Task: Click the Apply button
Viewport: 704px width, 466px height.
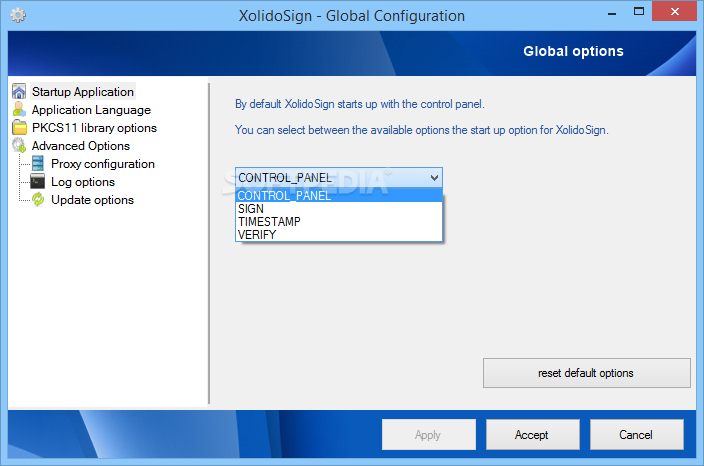Action: tap(428, 435)
